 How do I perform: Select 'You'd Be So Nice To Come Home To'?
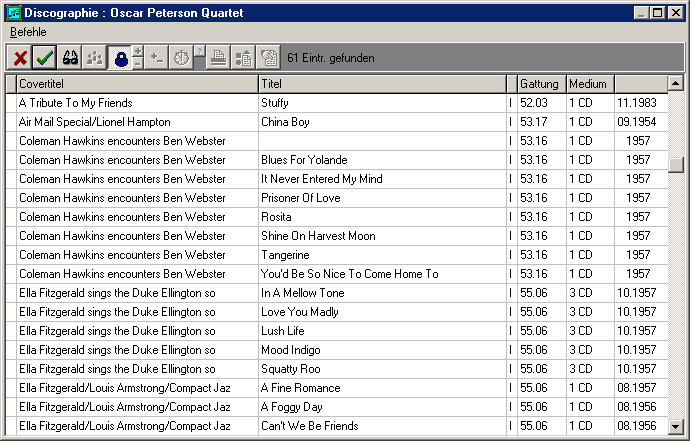coord(350,274)
